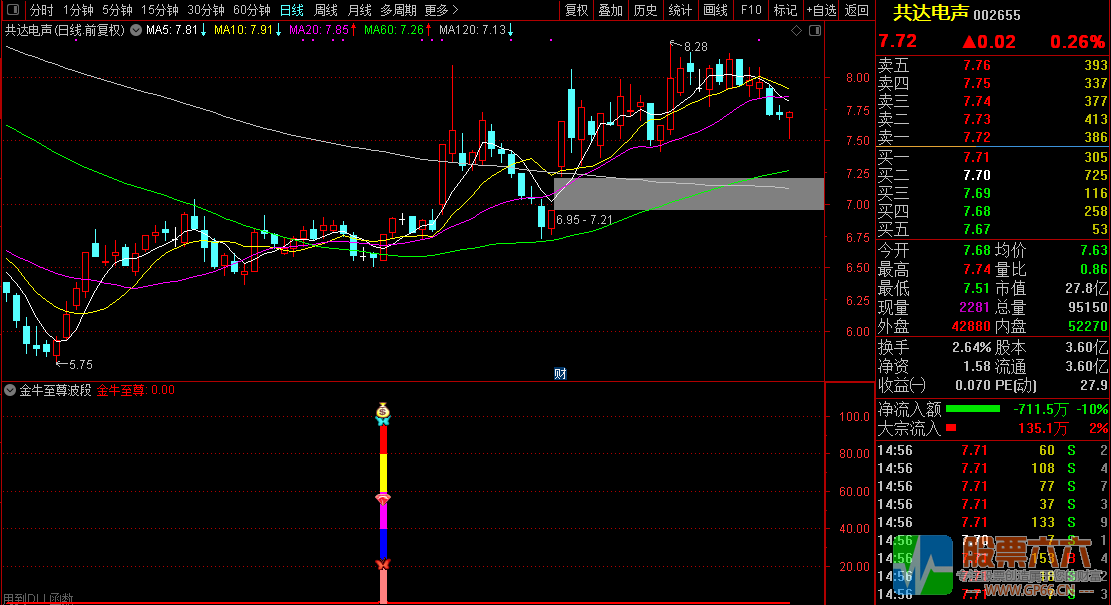Image resolution: width=1111 pixels, height=605 pixels.
Task: Click the diamond icon at chart top-right
Action: 796,31
